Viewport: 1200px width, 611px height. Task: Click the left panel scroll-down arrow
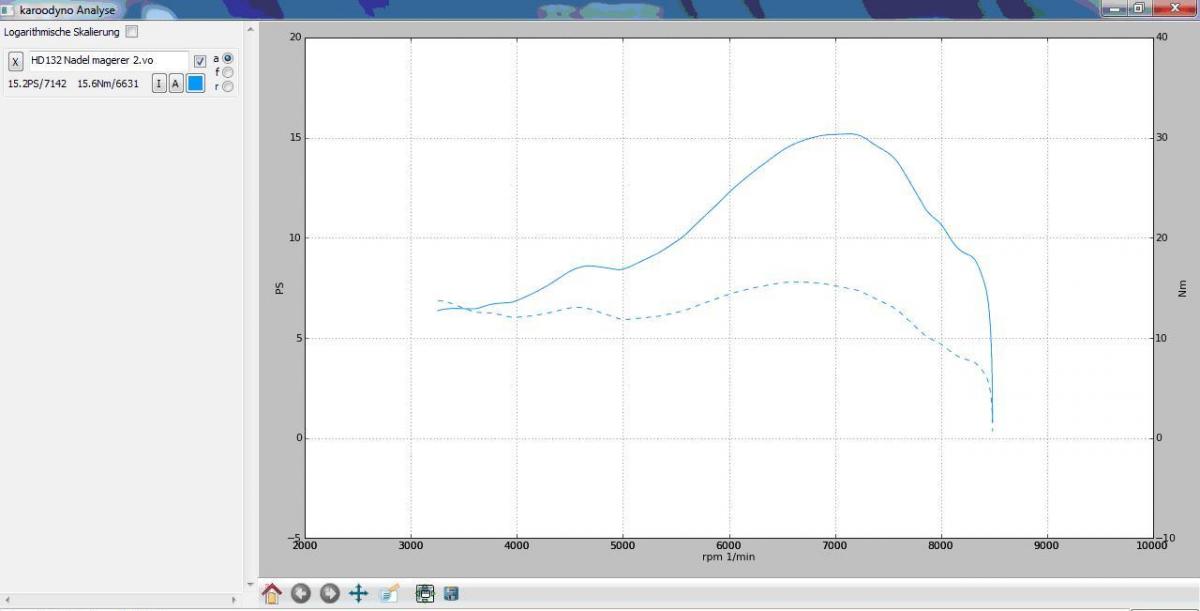pos(250,583)
